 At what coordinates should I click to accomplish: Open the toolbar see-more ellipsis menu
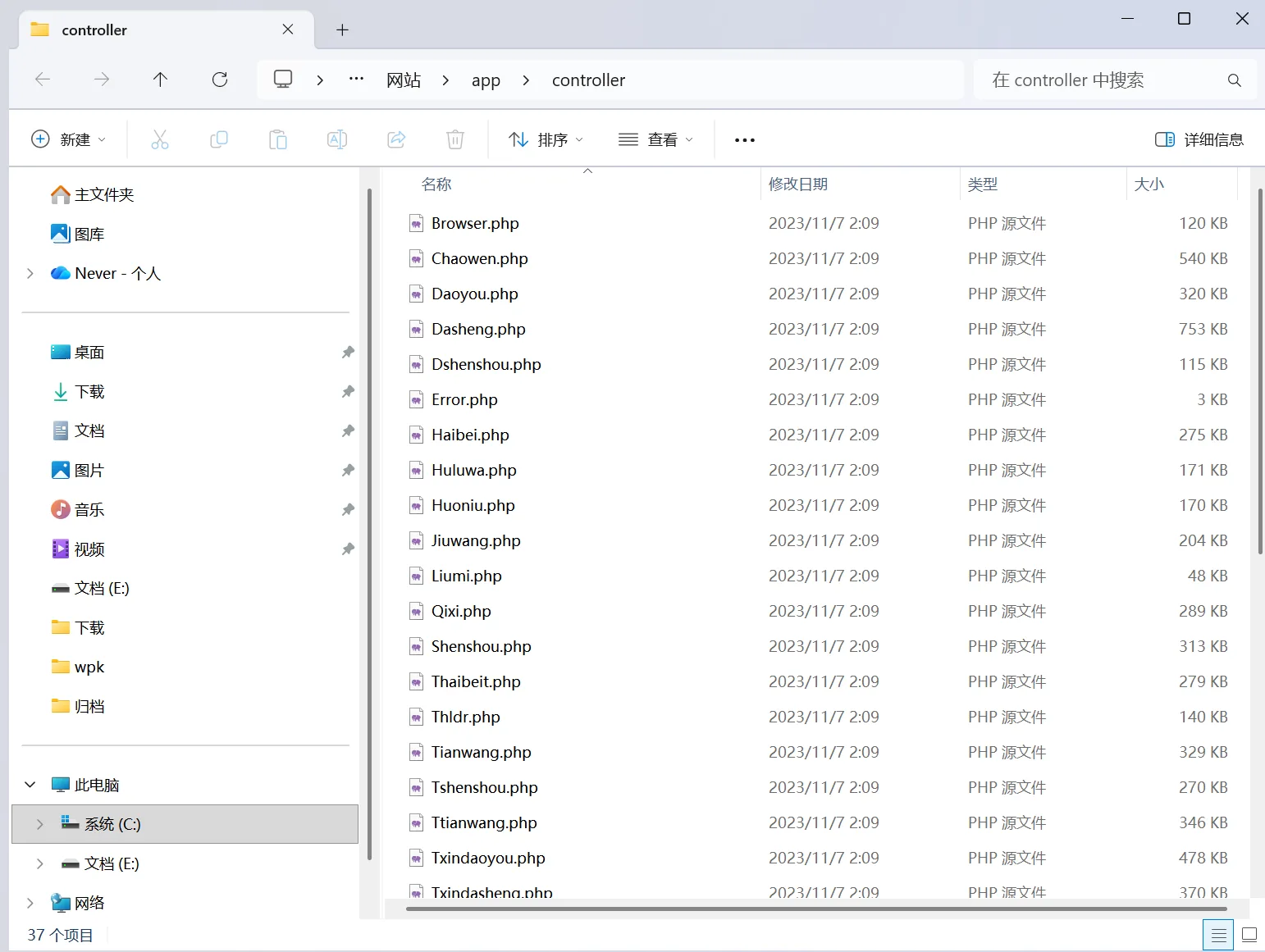tap(745, 140)
